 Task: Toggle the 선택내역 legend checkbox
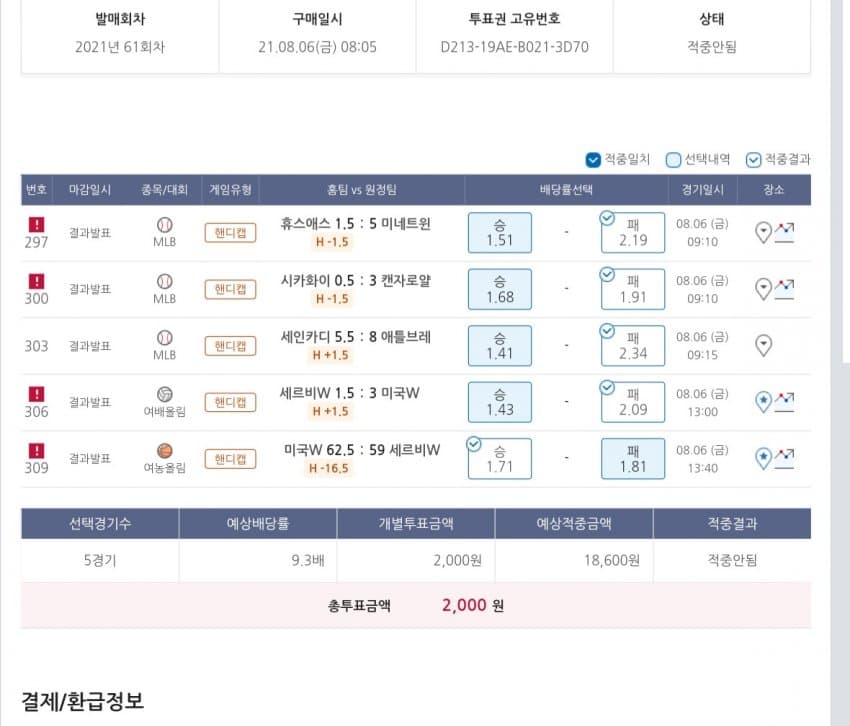point(673,159)
